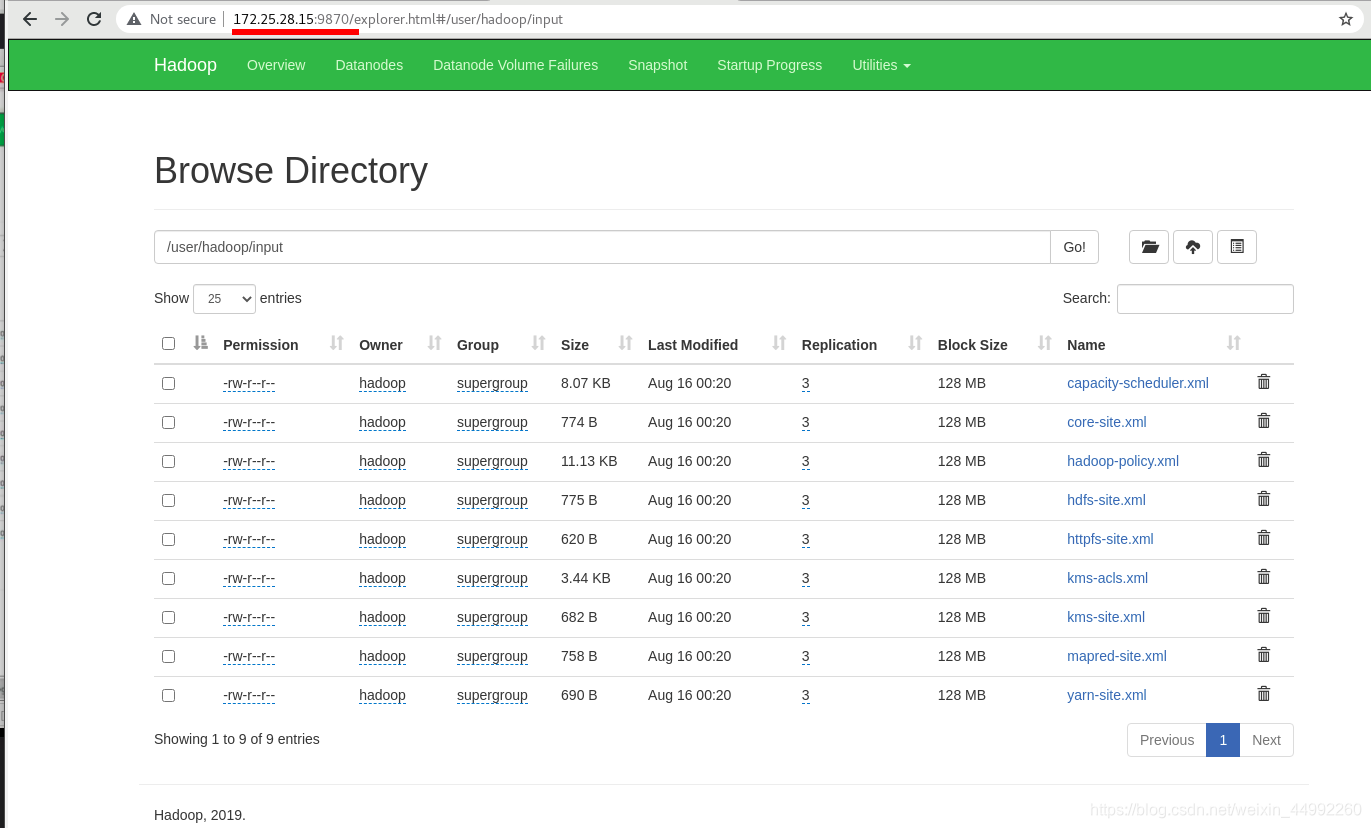Delete yarn-site.xml with trash icon
The image size is (1371, 828).
1264,694
